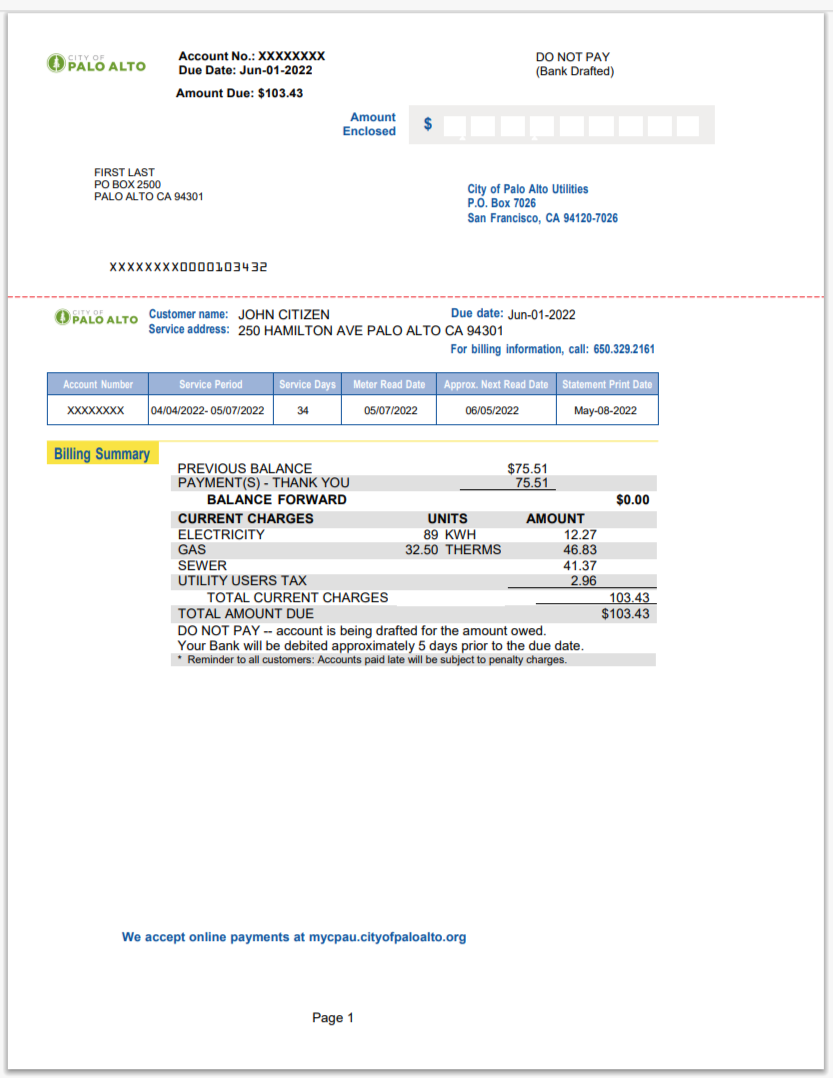Click the DO NOT PAY (Bank Drafted) notice
833x1078 pixels.
coord(574,64)
